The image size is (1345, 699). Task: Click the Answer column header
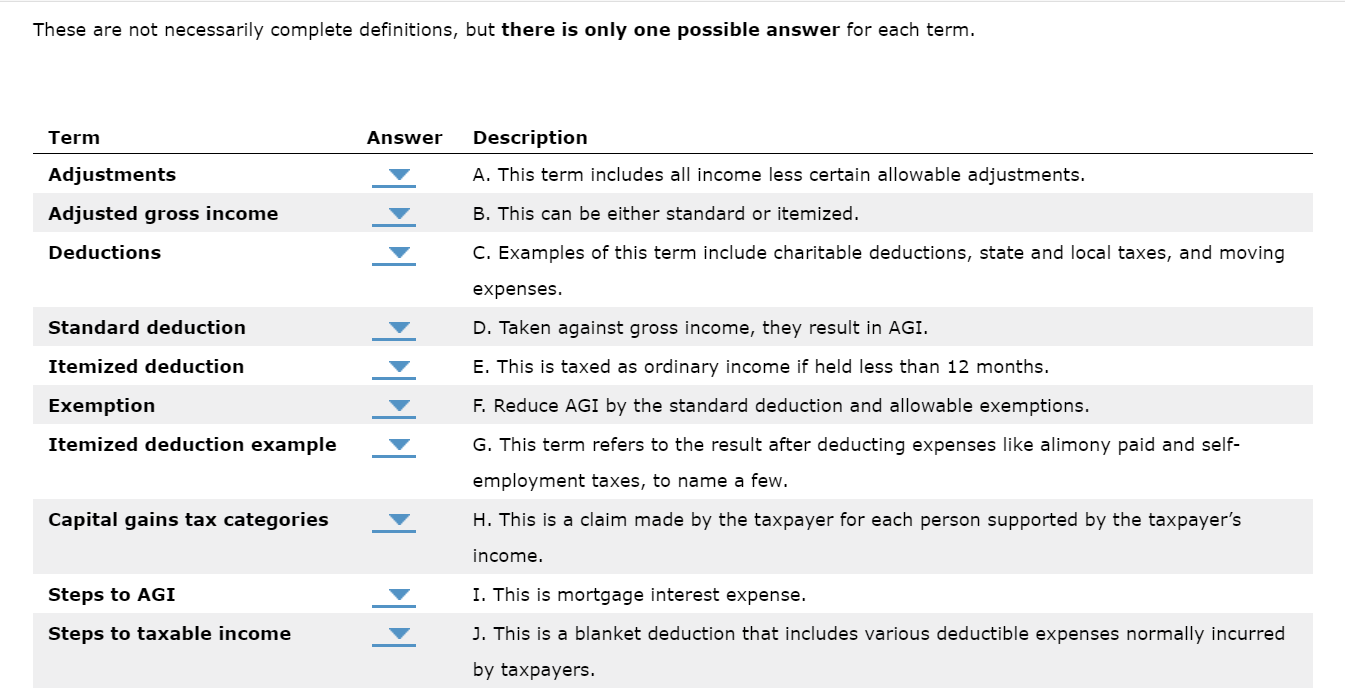404,137
